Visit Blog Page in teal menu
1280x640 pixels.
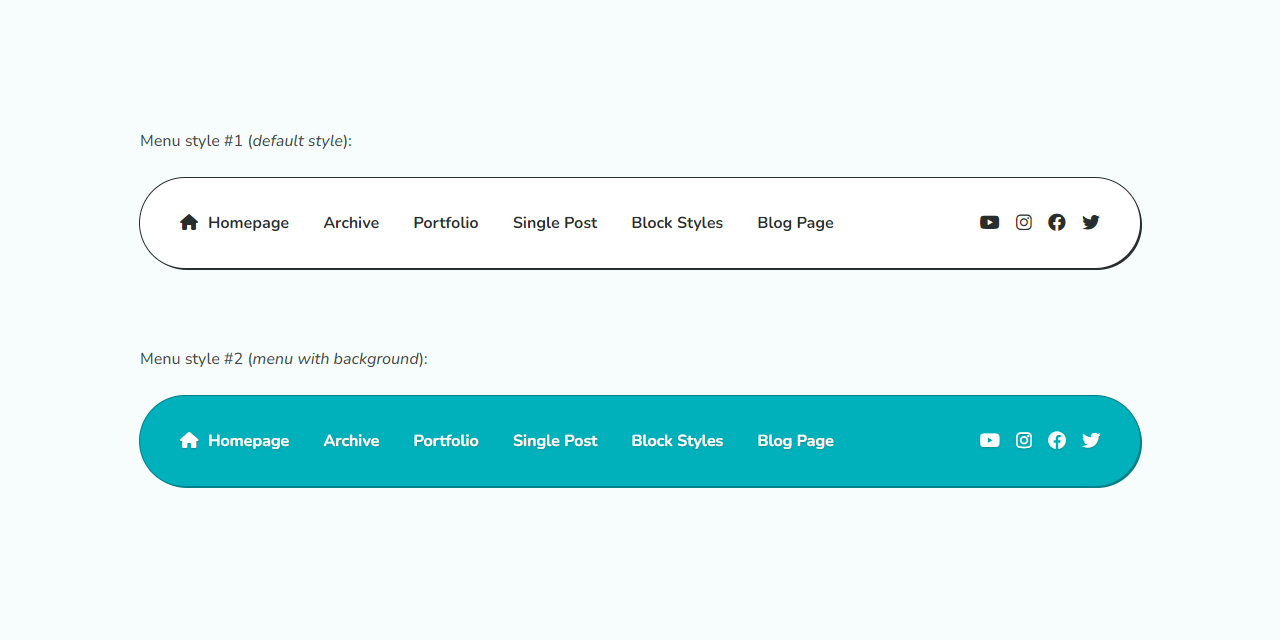pos(795,441)
